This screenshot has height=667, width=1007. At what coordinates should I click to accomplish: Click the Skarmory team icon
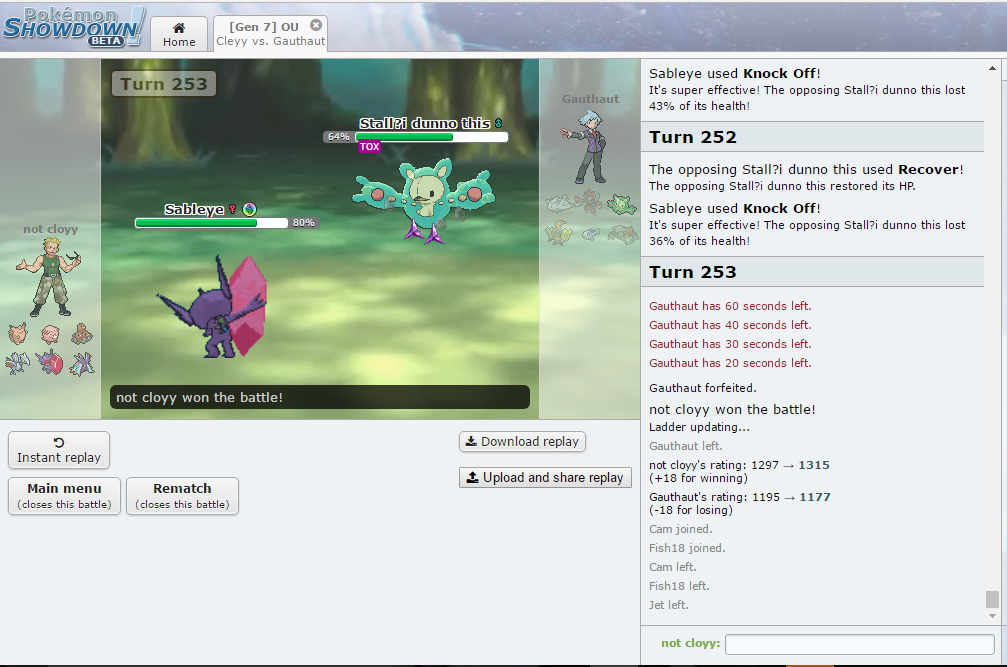click(x=18, y=363)
